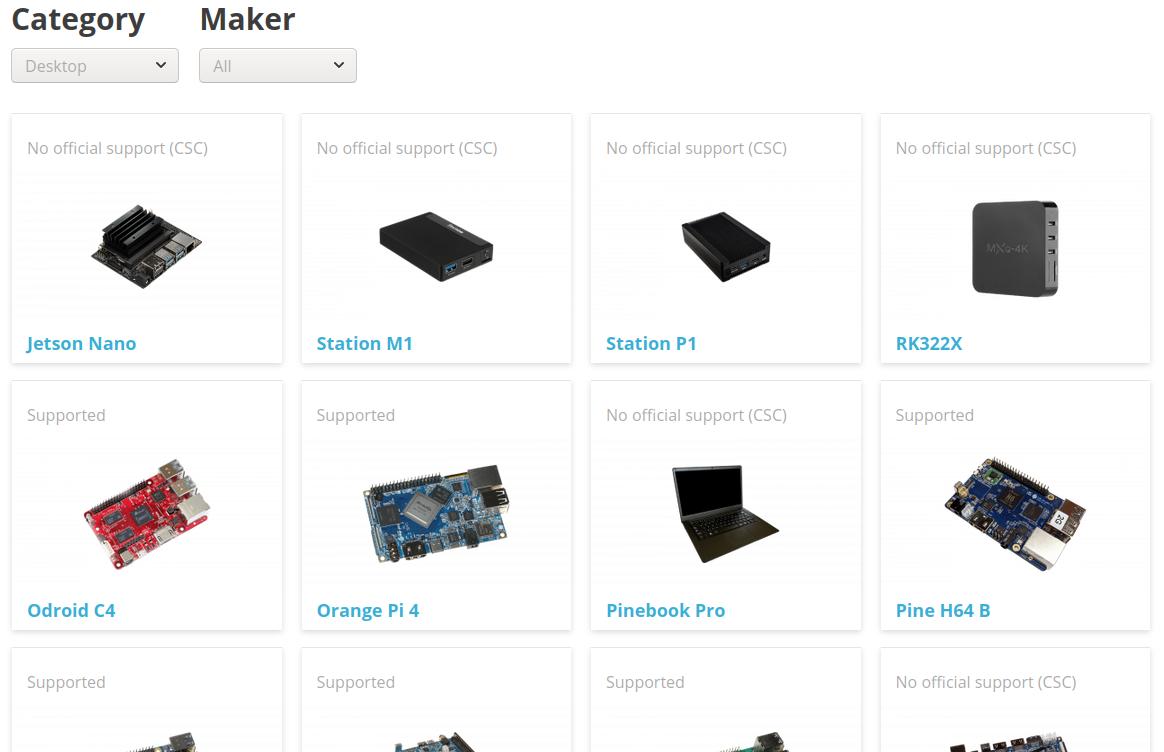Click the Jetson Nano board image
This screenshot has height=752, width=1164.
[146, 246]
